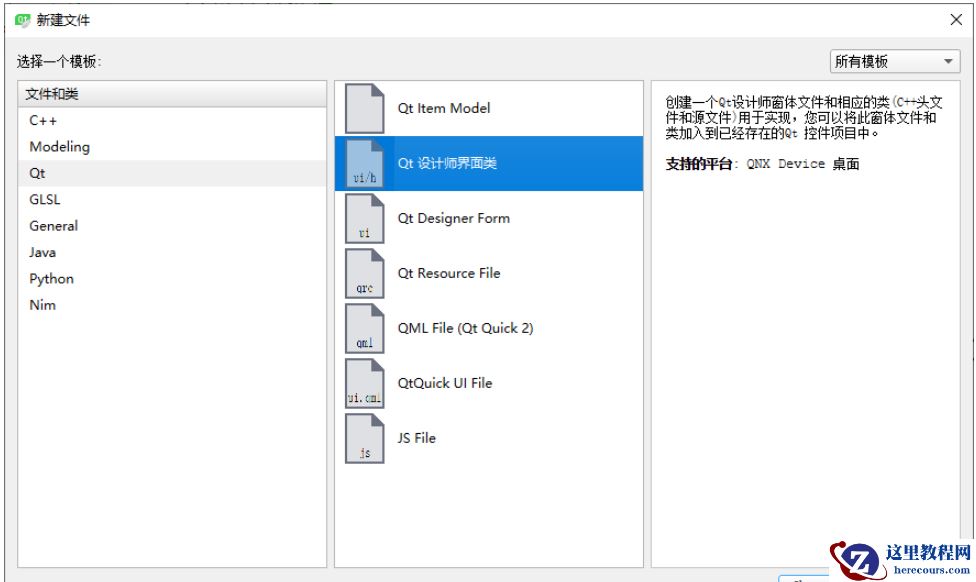The image size is (976, 582).
Task: Choose the Qt Designer Form template
Action: [489, 218]
